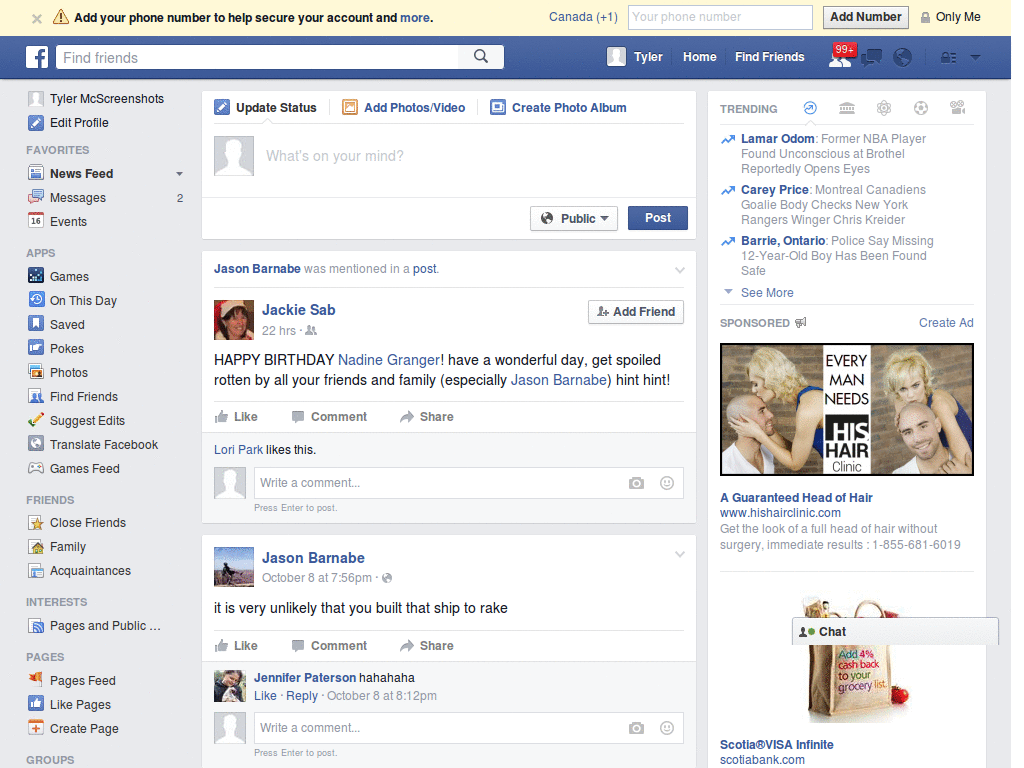Open Lamar Odom trending topic
1024x768 pixels.
pos(777,138)
